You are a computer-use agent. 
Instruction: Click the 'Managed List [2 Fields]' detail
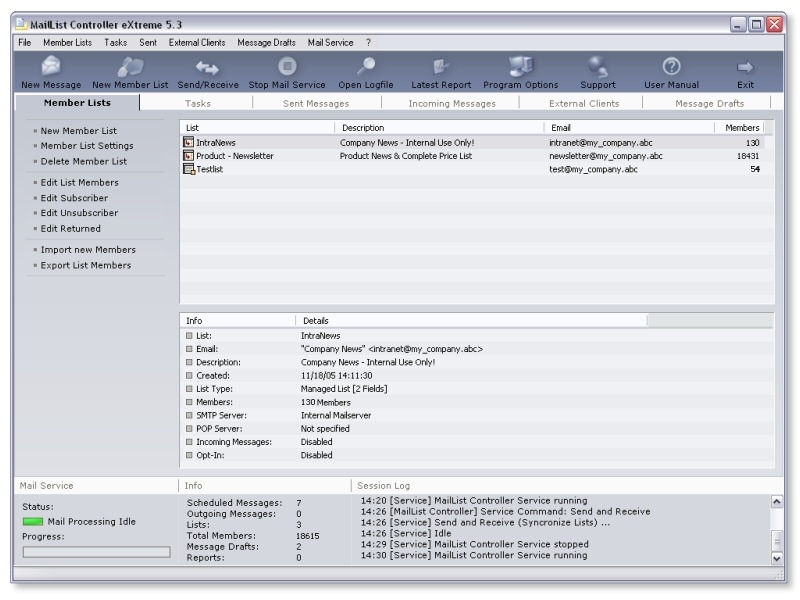click(344, 389)
